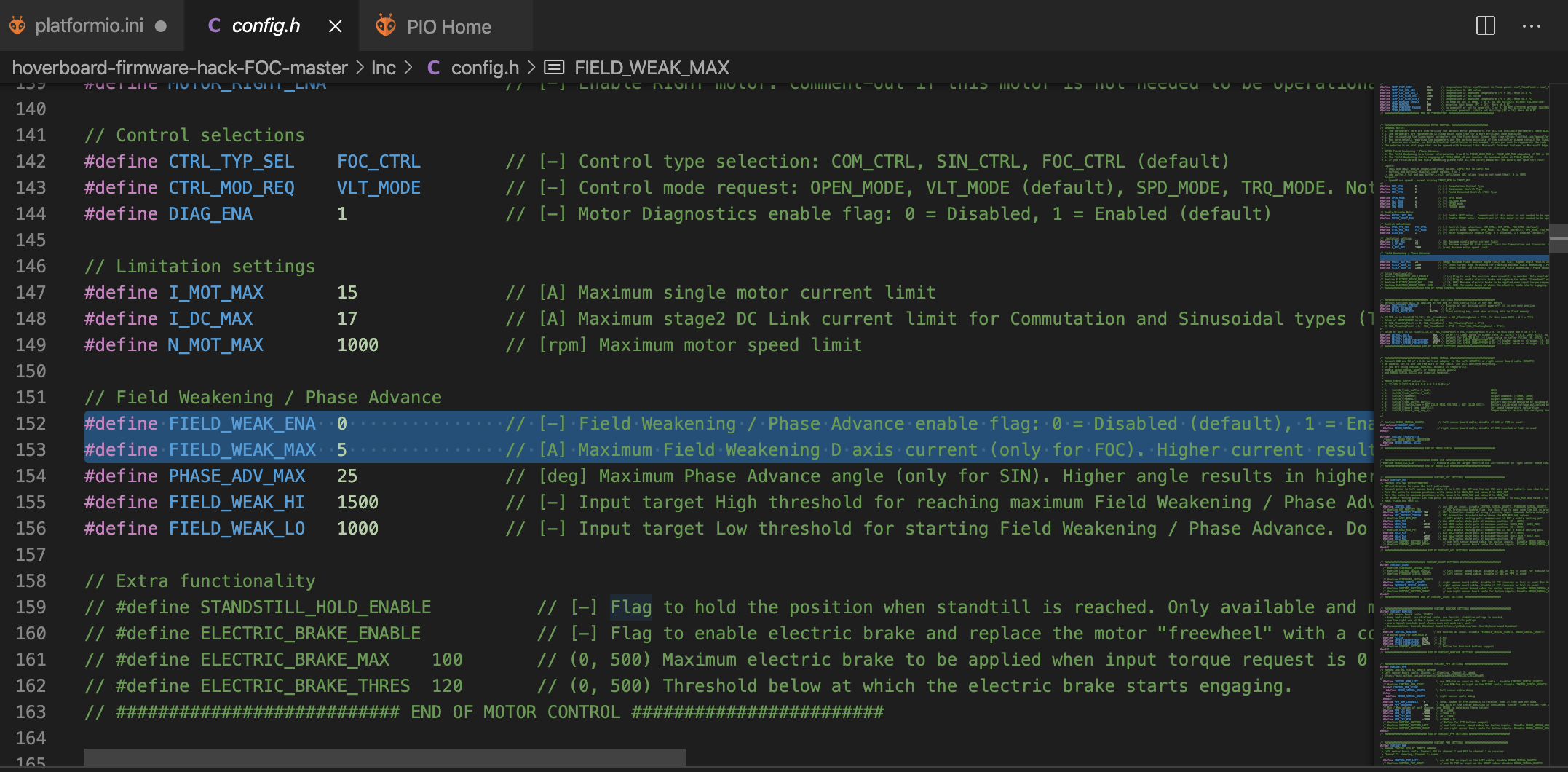Click the horizontal scrollbar thumb at bottom
This screenshot has height=772, width=1568.
click(384, 757)
